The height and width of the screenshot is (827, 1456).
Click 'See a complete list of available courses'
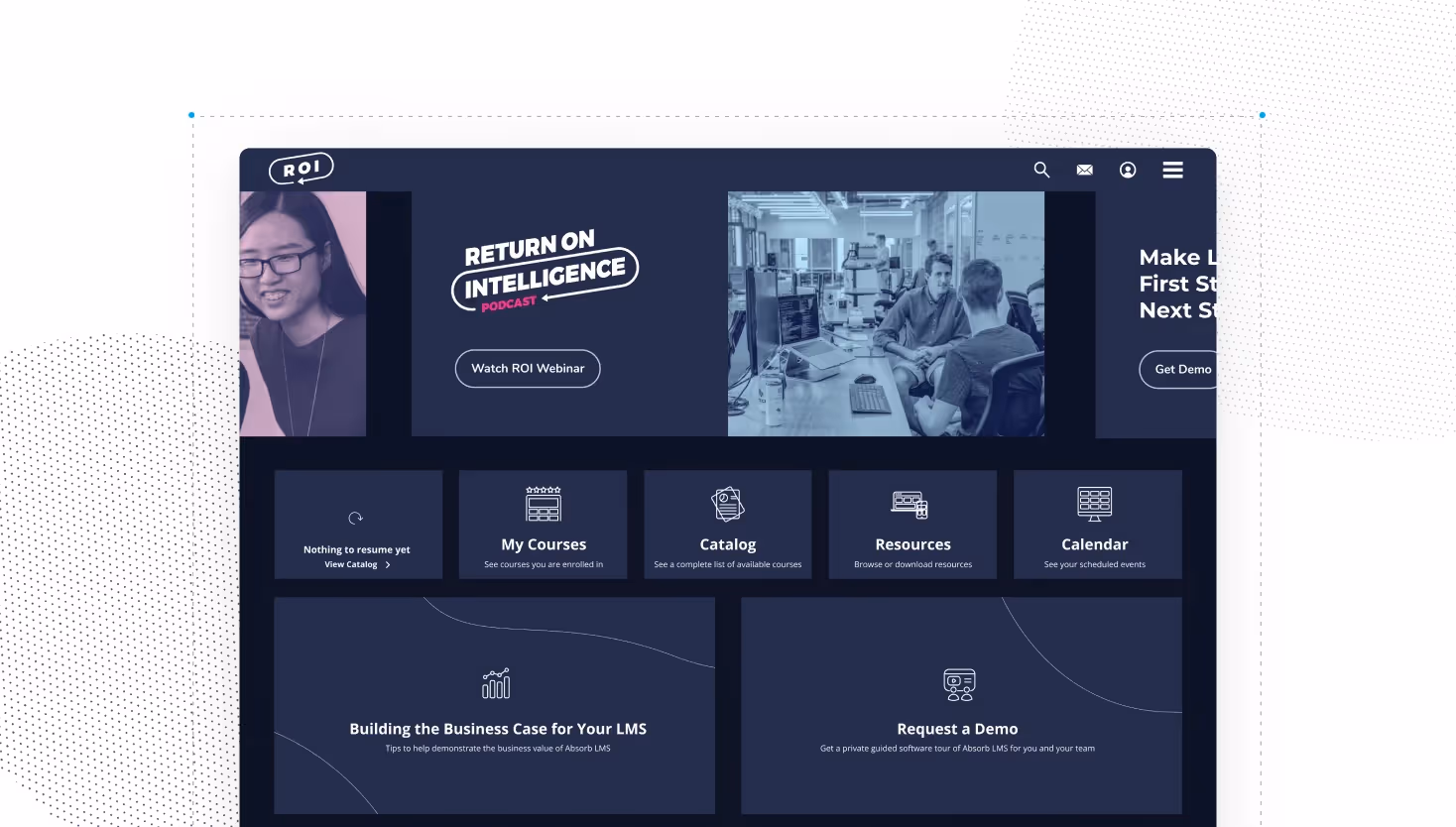(x=728, y=564)
